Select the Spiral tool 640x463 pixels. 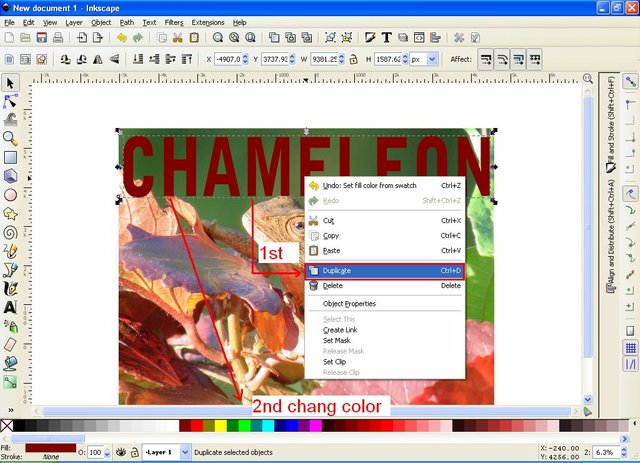tap(10, 232)
